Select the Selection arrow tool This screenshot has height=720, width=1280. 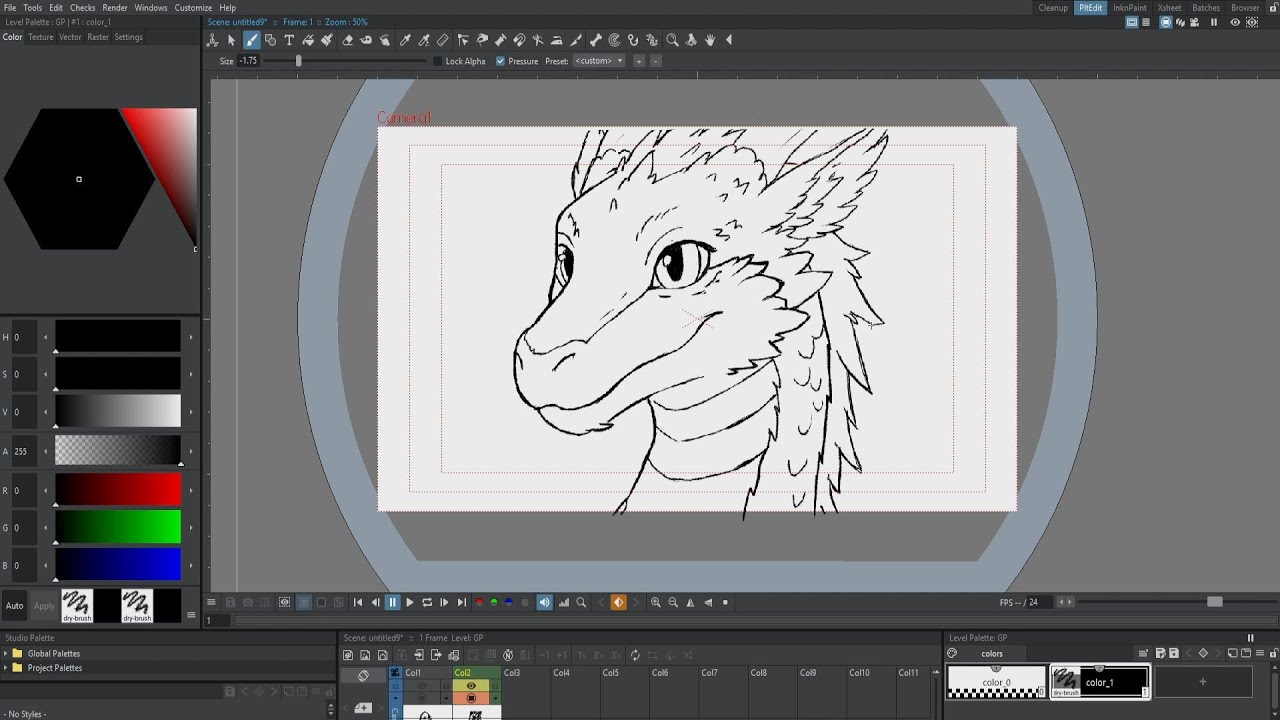click(x=231, y=40)
